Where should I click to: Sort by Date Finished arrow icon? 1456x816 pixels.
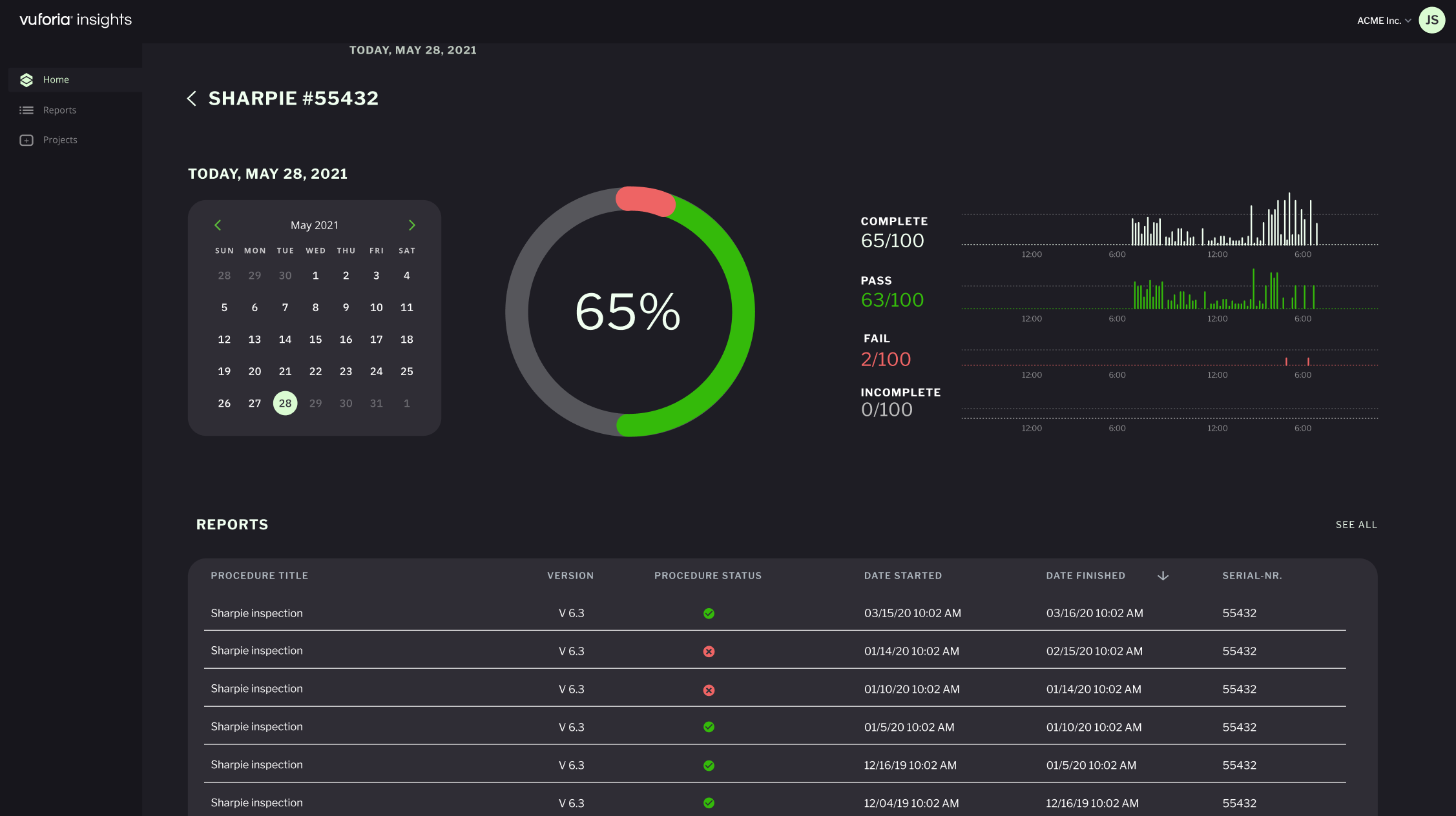pos(1163,576)
